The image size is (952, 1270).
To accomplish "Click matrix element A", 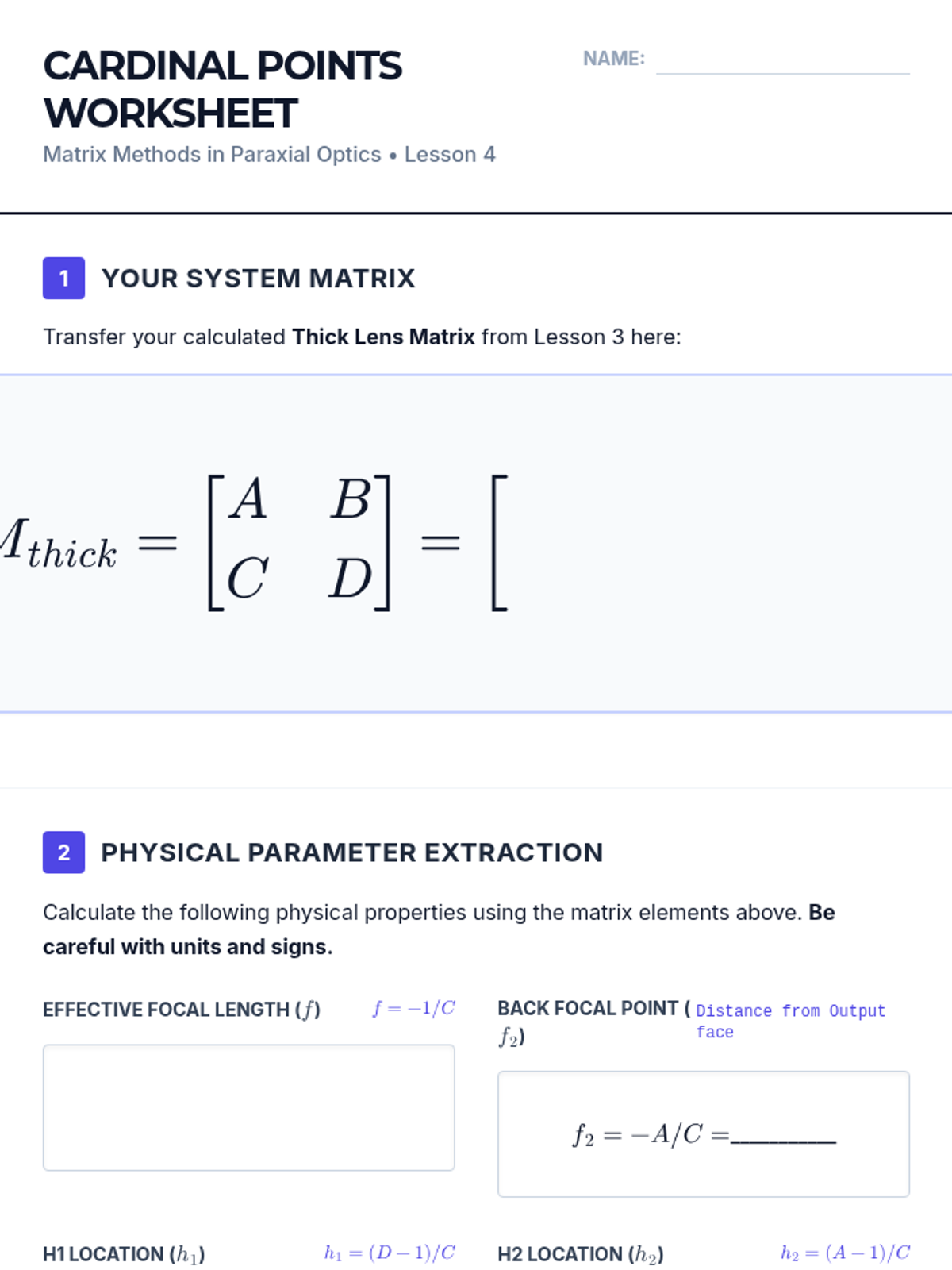I will click(248, 499).
